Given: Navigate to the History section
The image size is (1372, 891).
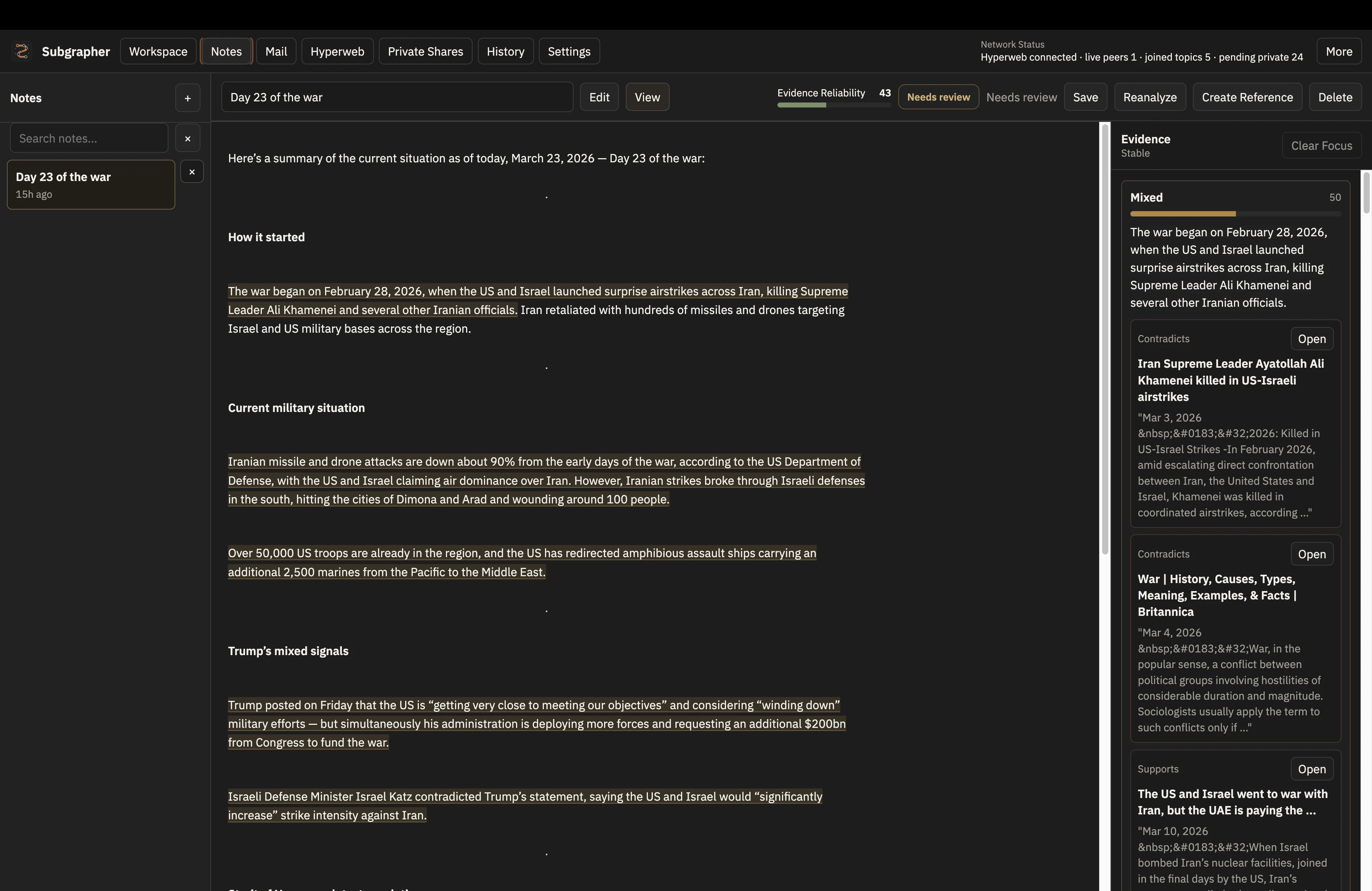Looking at the screenshot, I should pyautogui.click(x=506, y=51).
